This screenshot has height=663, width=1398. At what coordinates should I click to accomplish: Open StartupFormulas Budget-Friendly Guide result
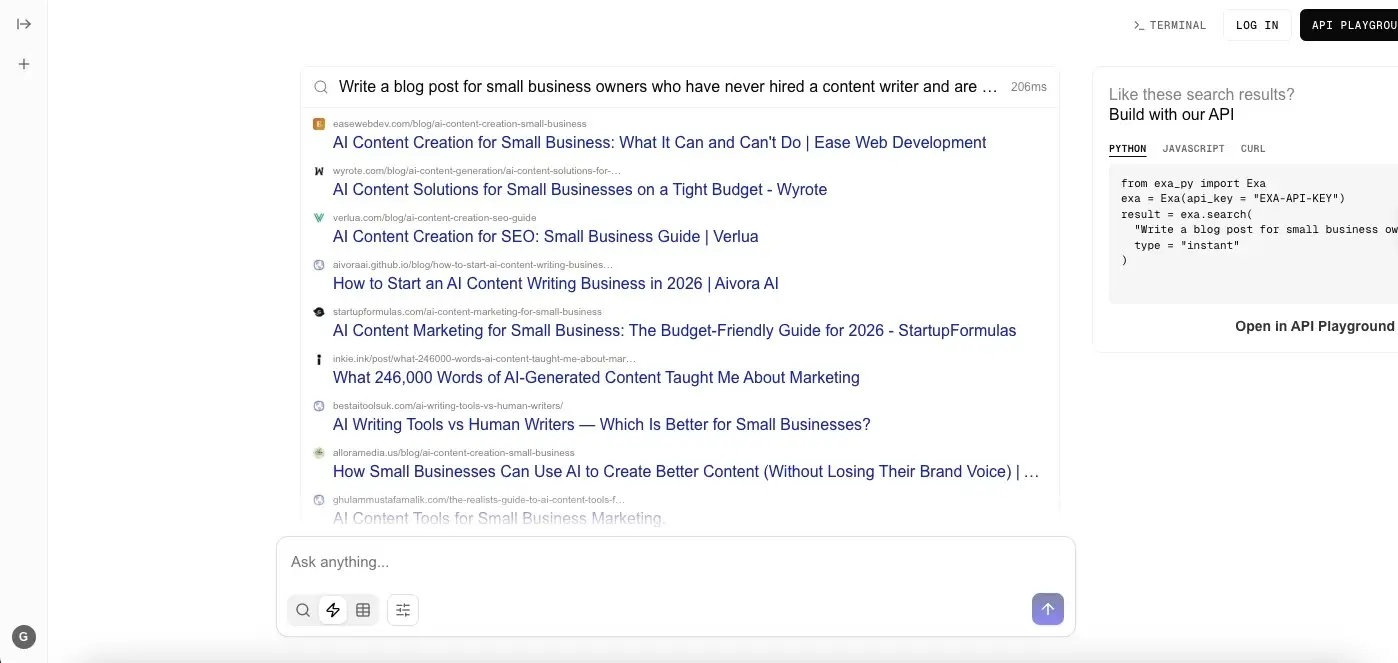(x=674, y=331)
